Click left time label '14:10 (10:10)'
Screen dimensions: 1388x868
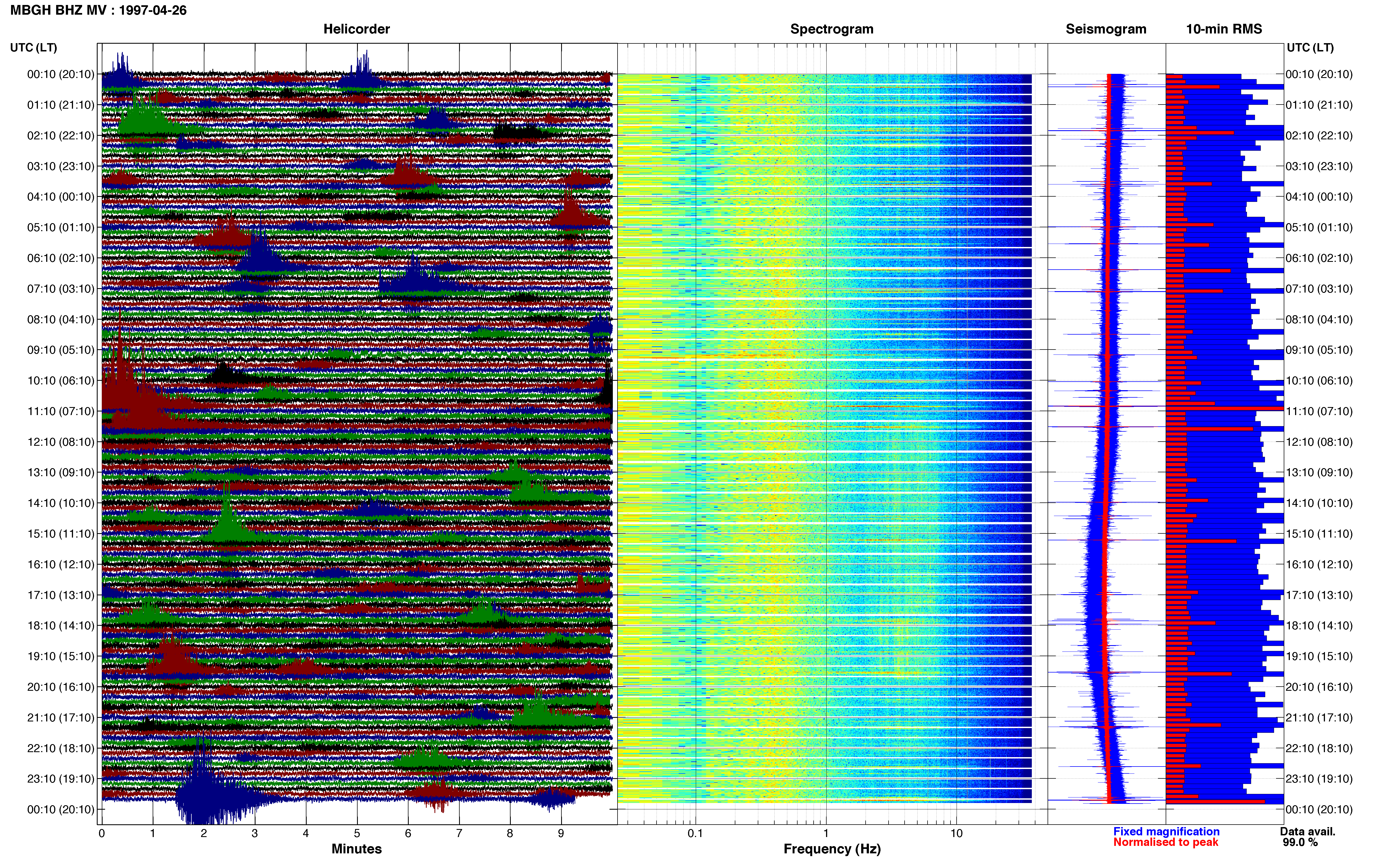point(61,504)
